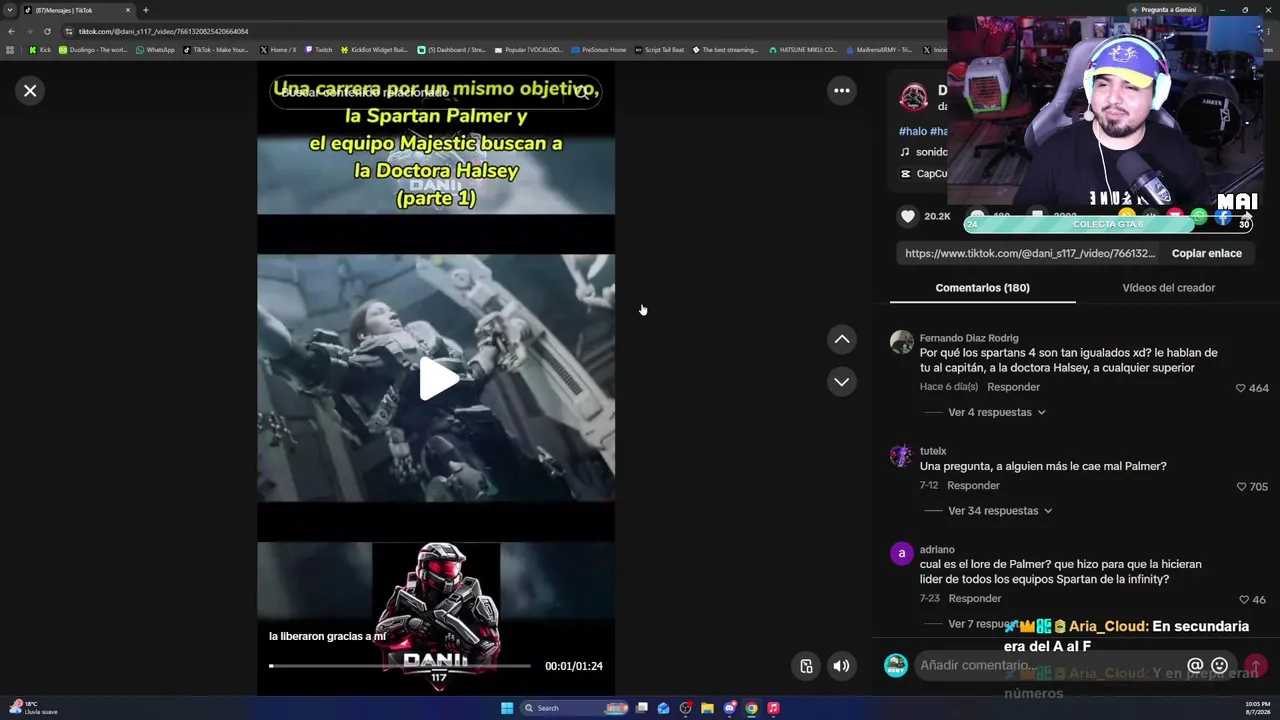Image resolution: width=1280 pixels, height=720 pixels.
Task: Open the Twitch bookmark
Action: pos(318,50)
